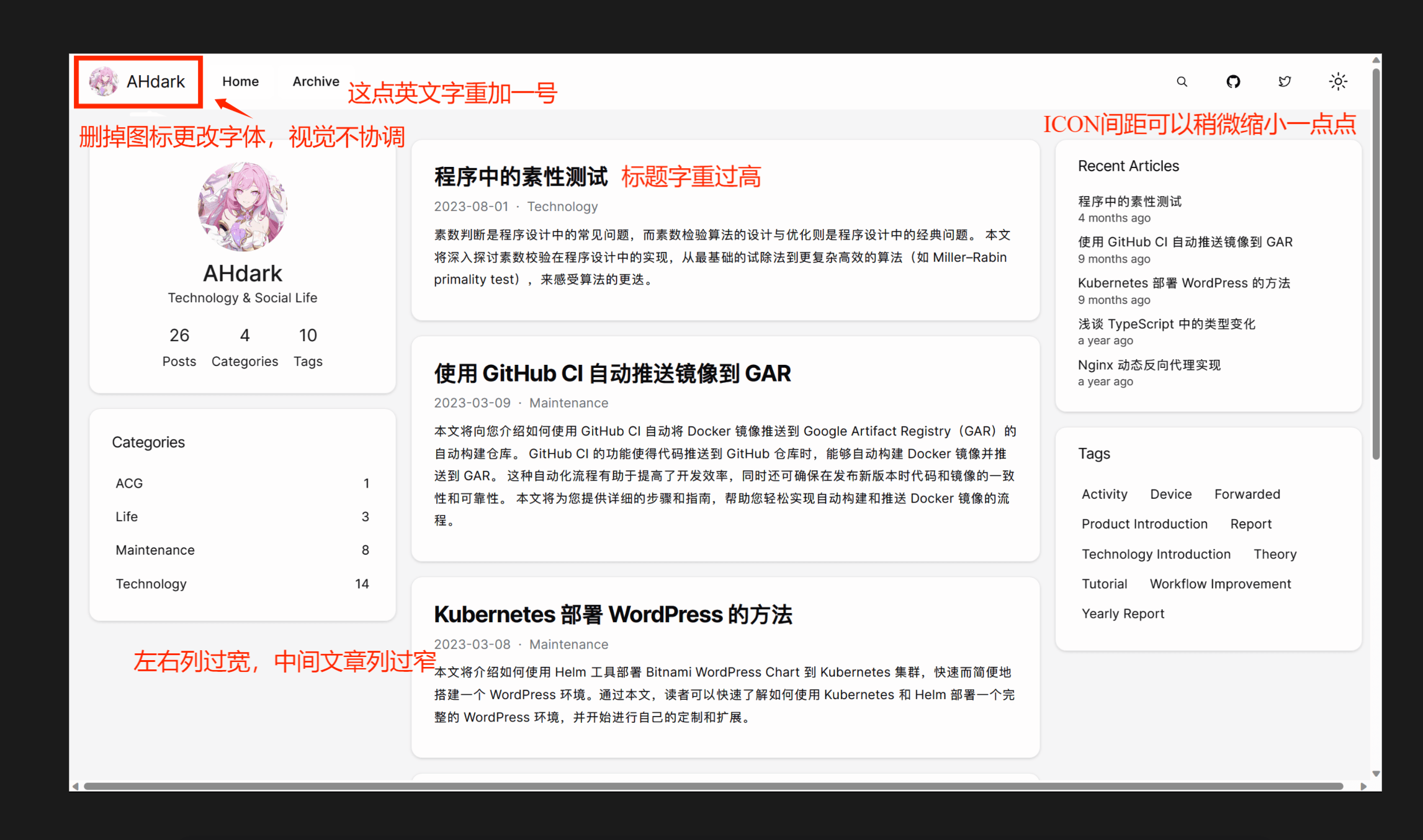Open the article 程序中的素性测试 title

point(520,177)
